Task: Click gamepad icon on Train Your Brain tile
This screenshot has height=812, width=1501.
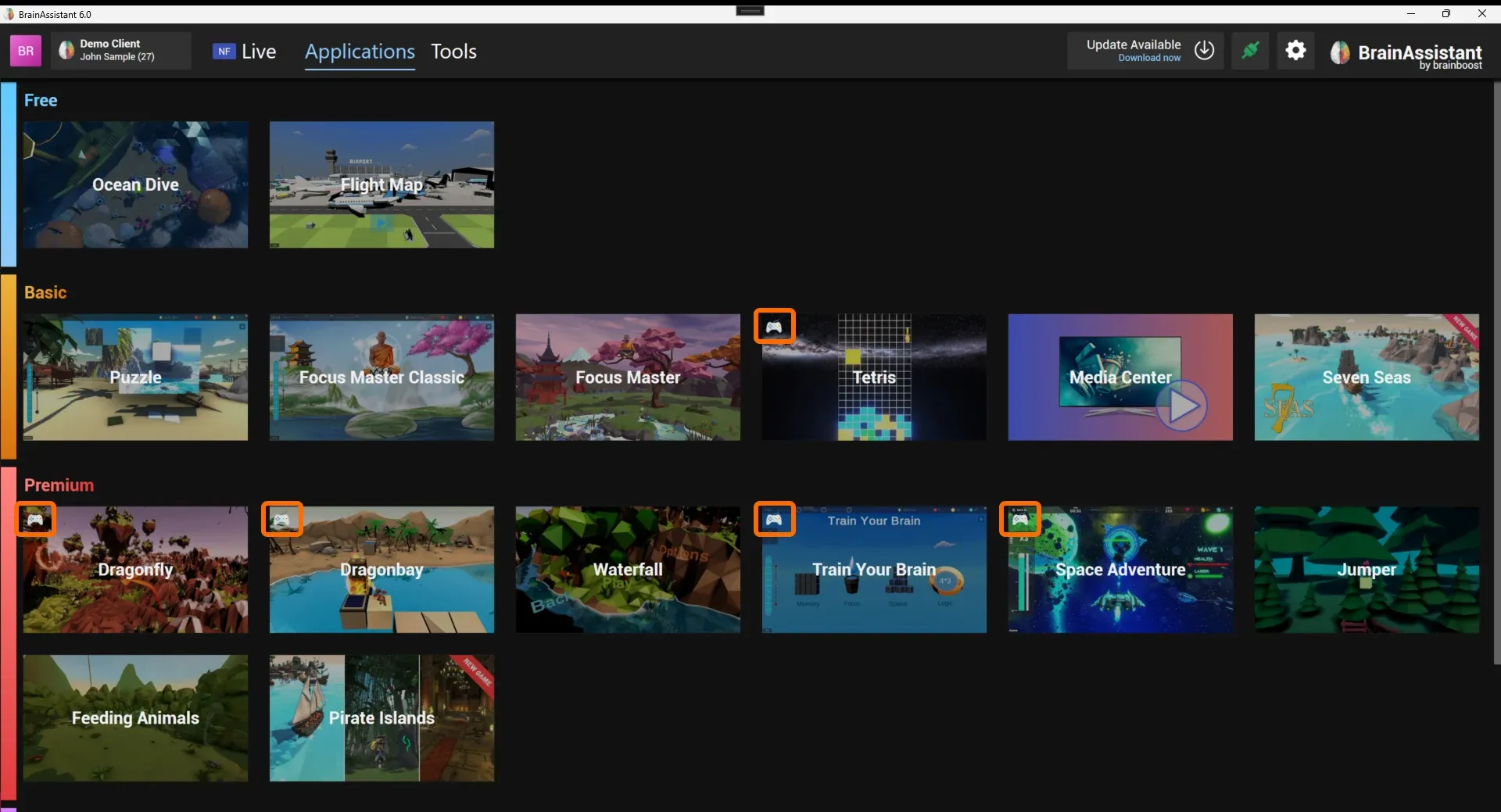Action: coord(774,519)
